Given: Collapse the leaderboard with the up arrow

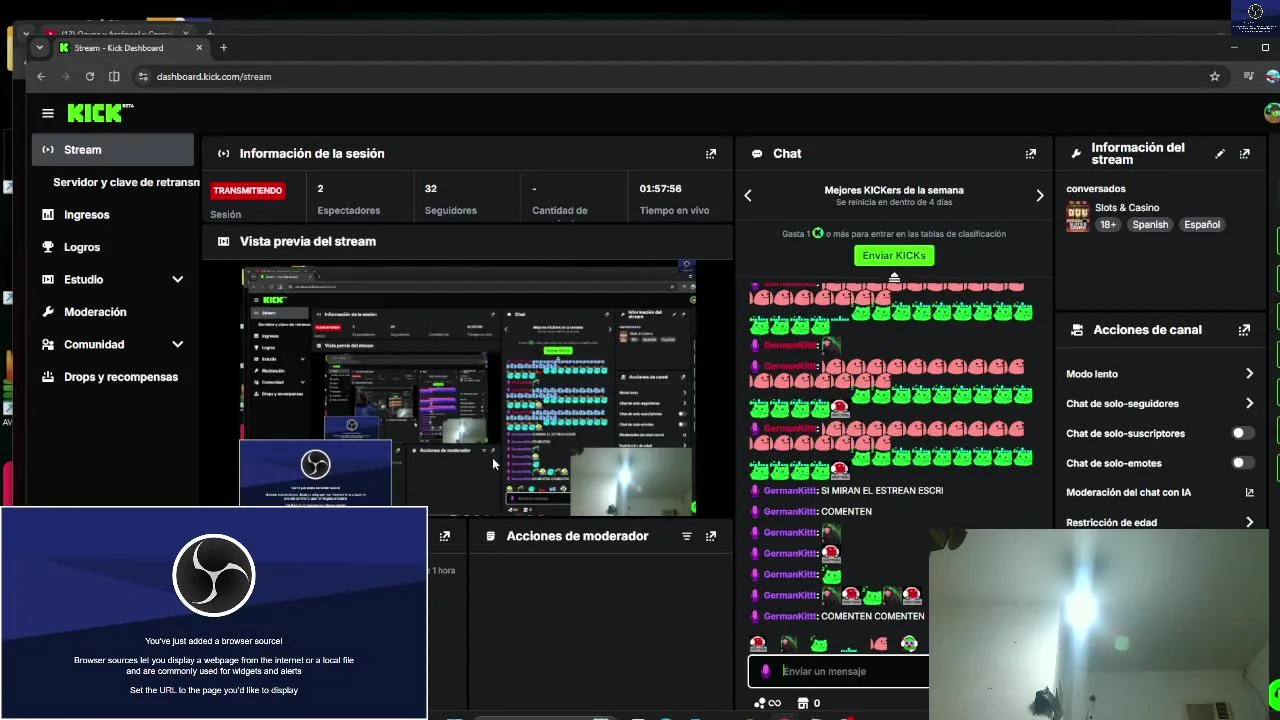Looking at the screenshot, I should click(x=895, y=277).
